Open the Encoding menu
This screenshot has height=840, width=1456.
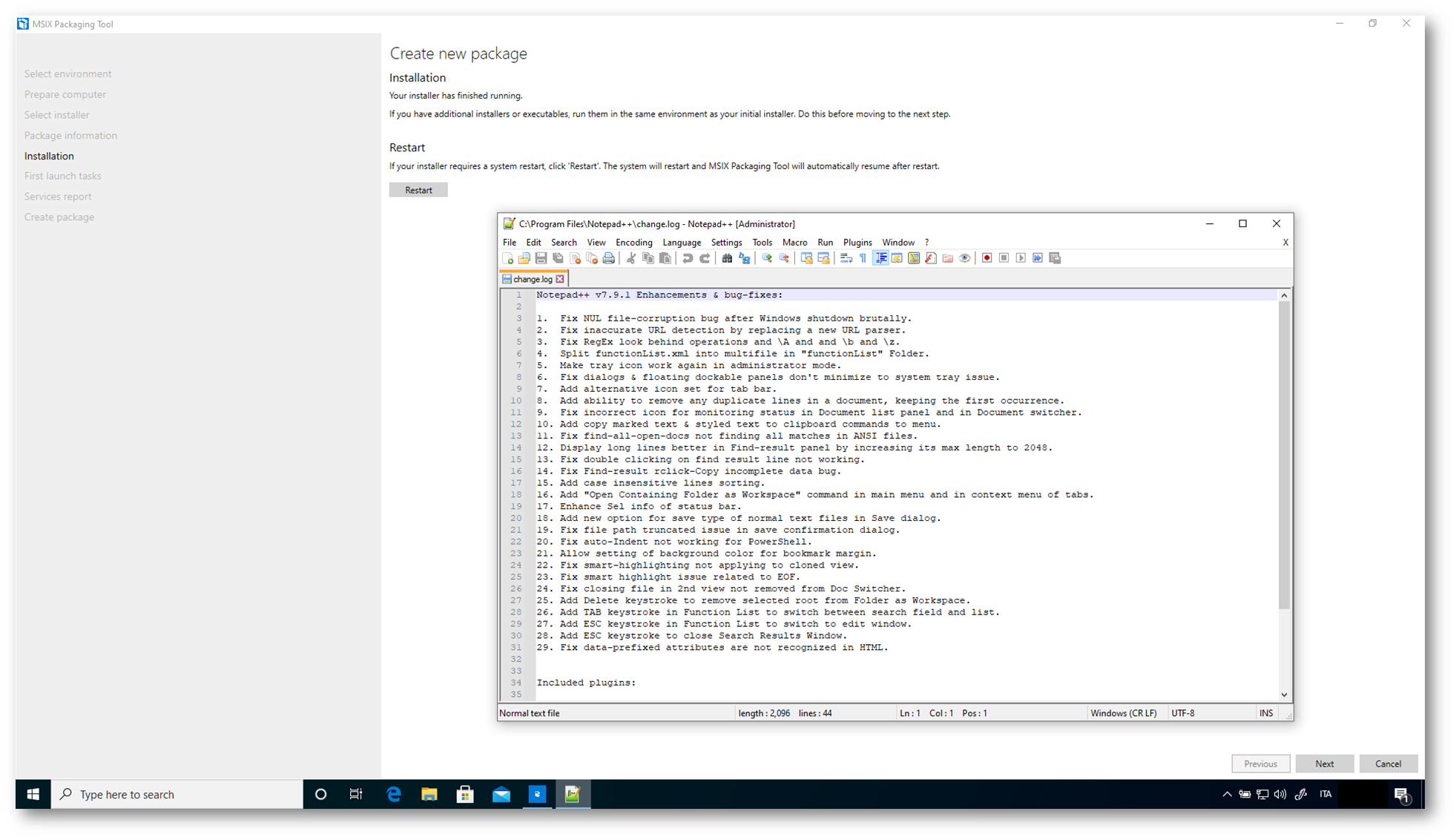(633, 243)
